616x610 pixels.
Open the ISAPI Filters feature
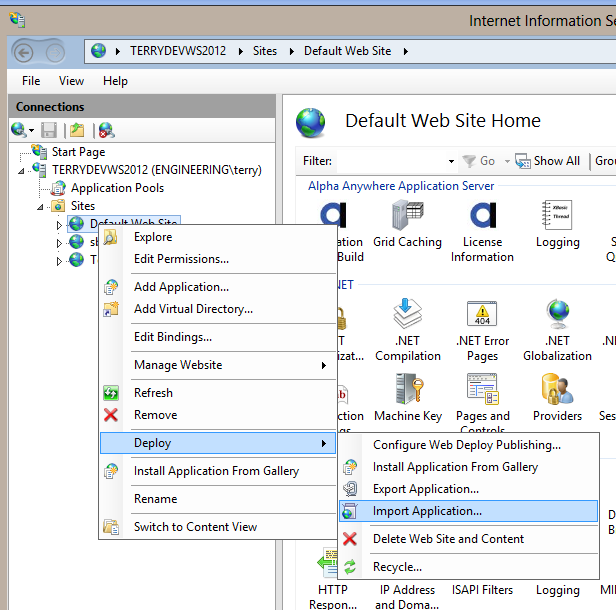(482, 590)
